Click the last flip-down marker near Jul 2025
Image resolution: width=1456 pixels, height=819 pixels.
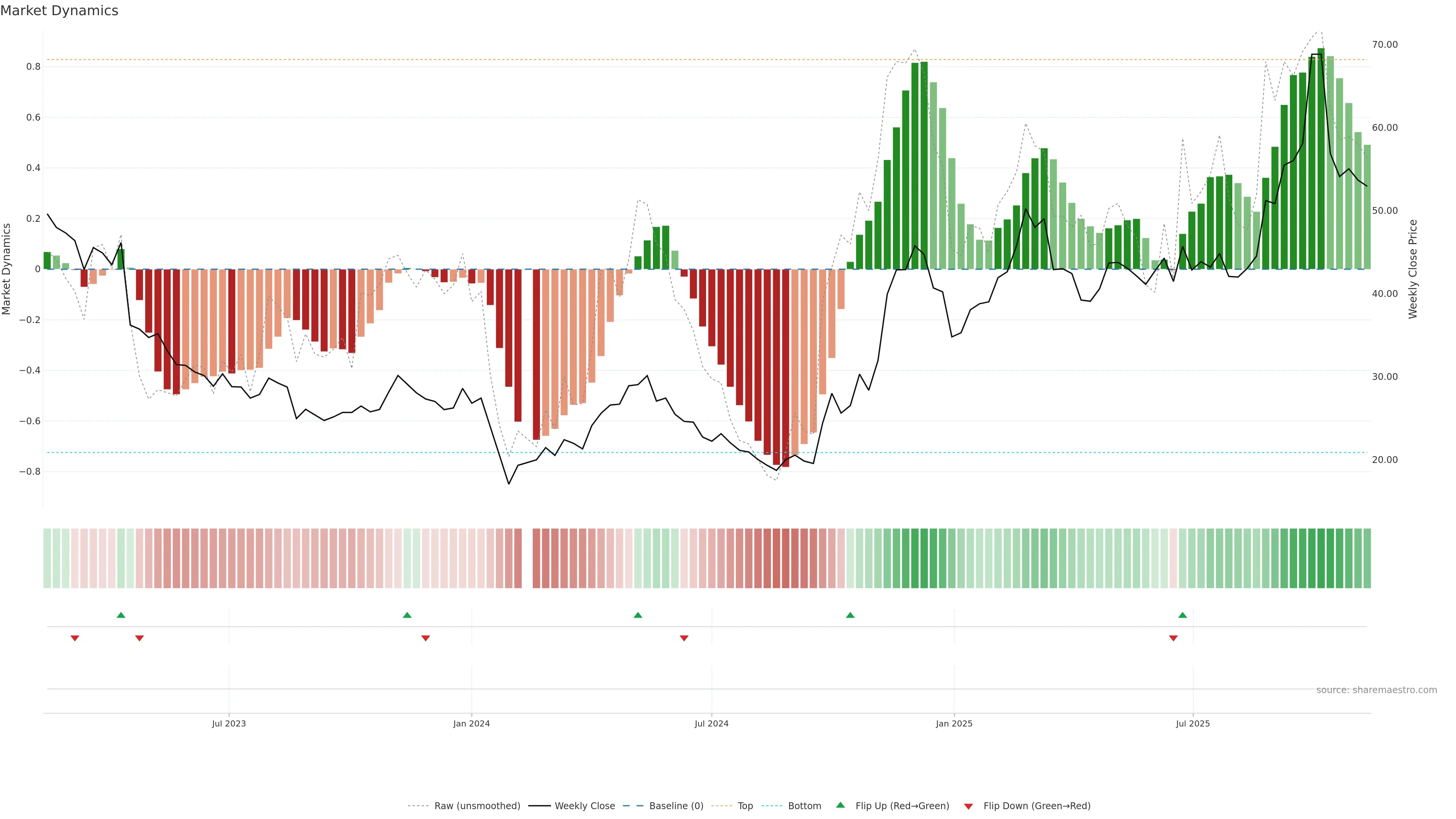tap(1174, 638)
